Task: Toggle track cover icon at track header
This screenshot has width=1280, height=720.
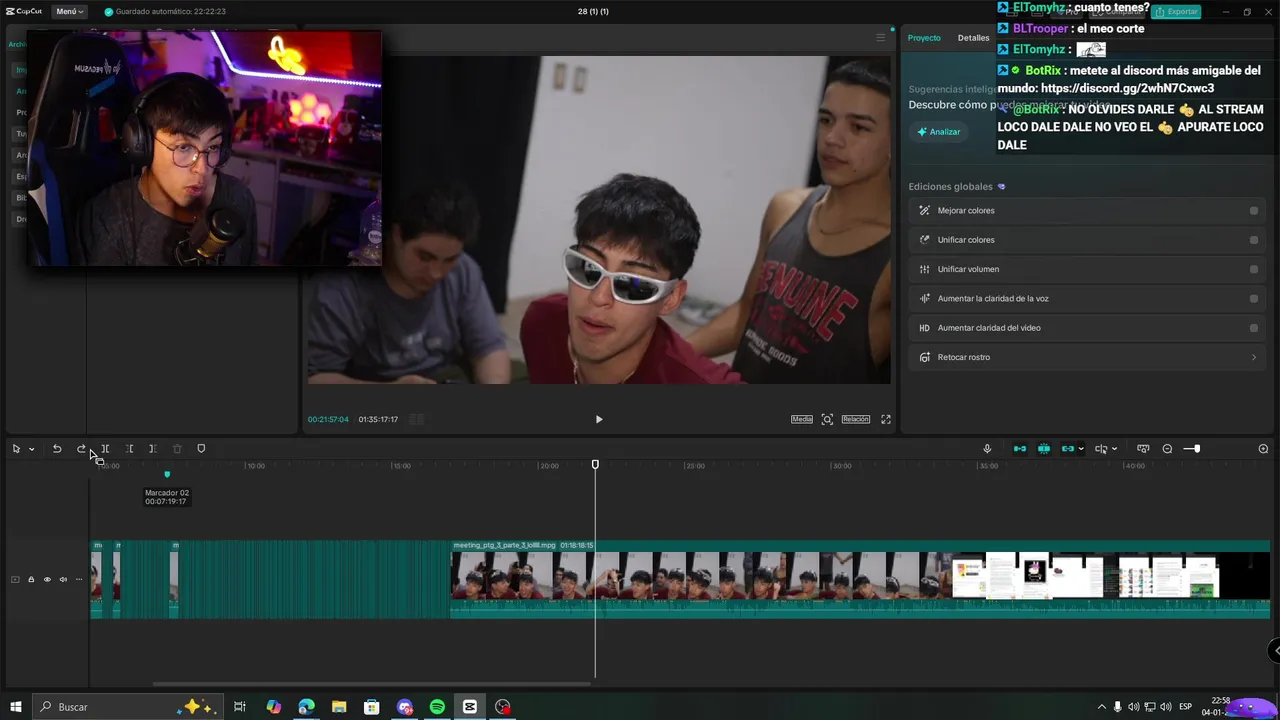Action: tap(15, 579)
